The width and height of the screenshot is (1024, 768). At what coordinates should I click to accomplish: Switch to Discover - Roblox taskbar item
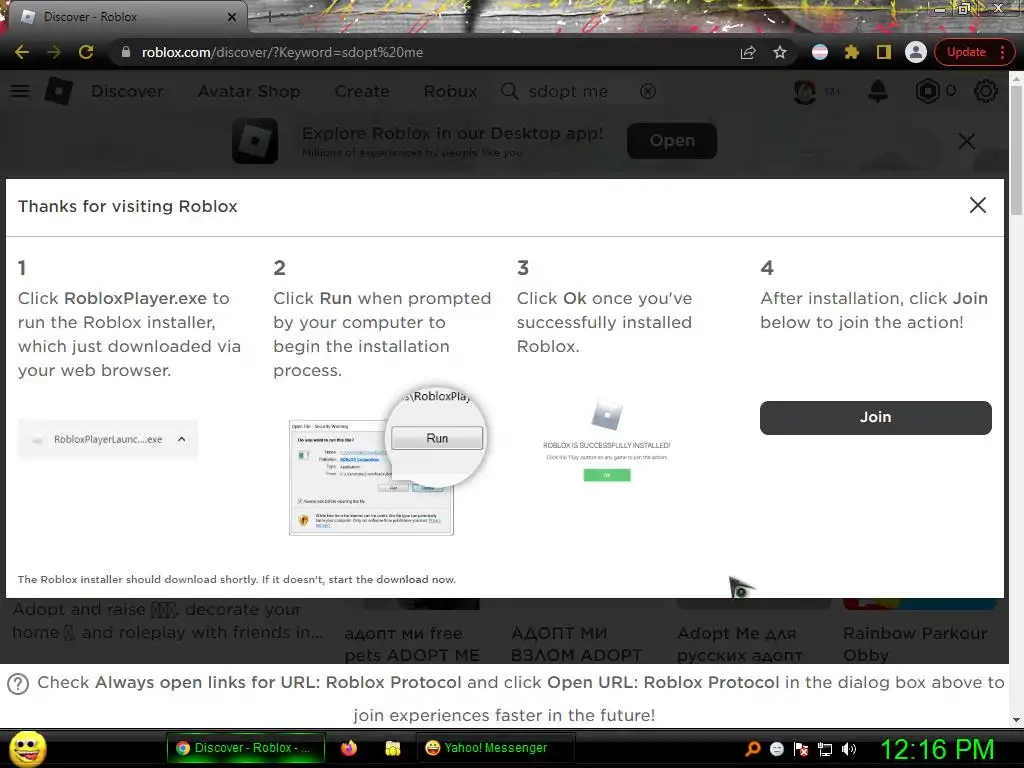pos(246,748)
